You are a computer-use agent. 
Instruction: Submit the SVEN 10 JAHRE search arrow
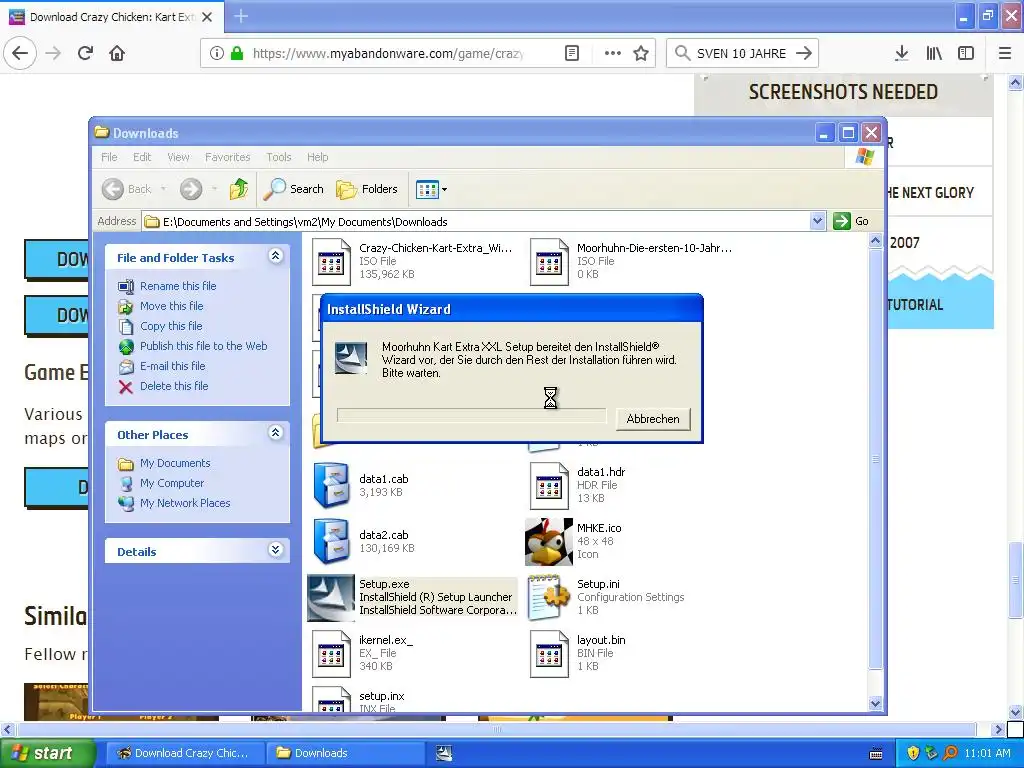804,53
